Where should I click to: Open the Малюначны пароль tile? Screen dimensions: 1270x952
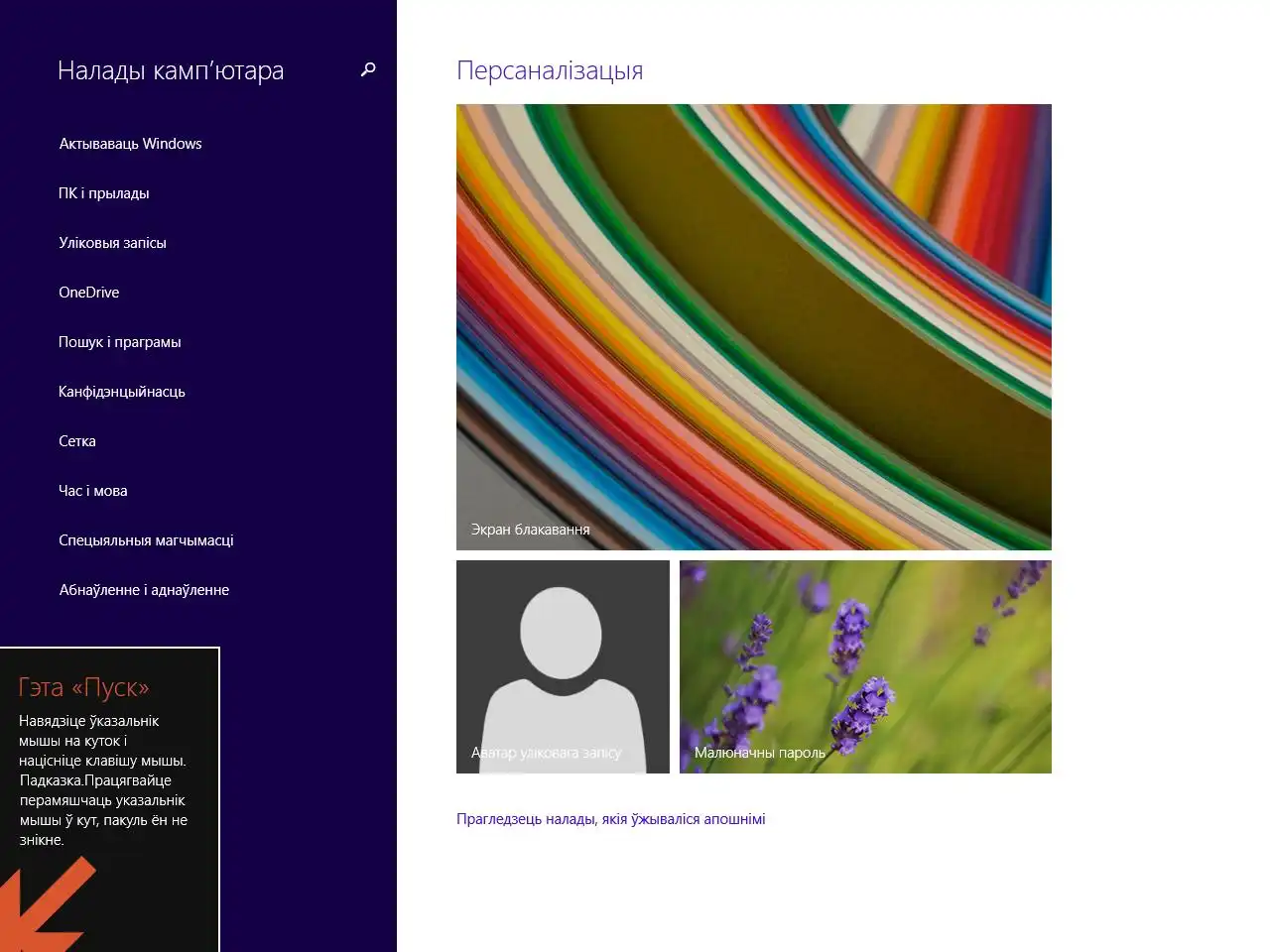(865, 666)
